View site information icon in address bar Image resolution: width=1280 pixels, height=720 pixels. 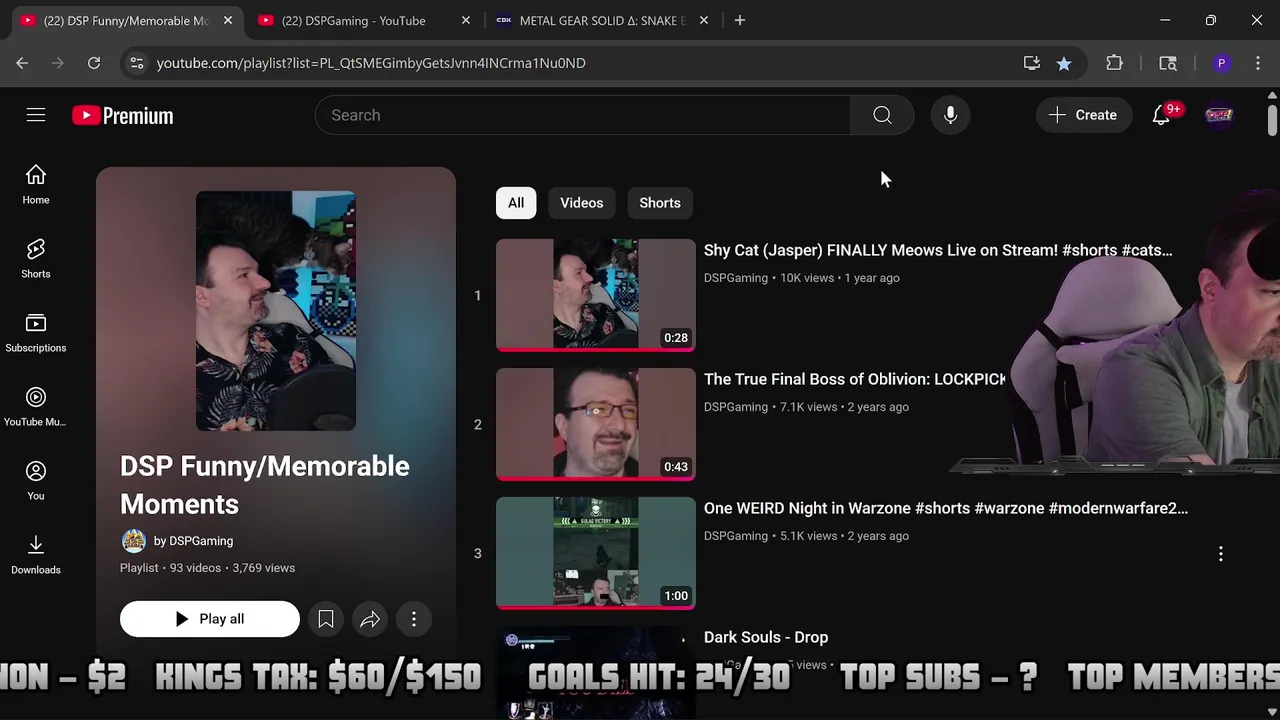click(x=137, y=63)
